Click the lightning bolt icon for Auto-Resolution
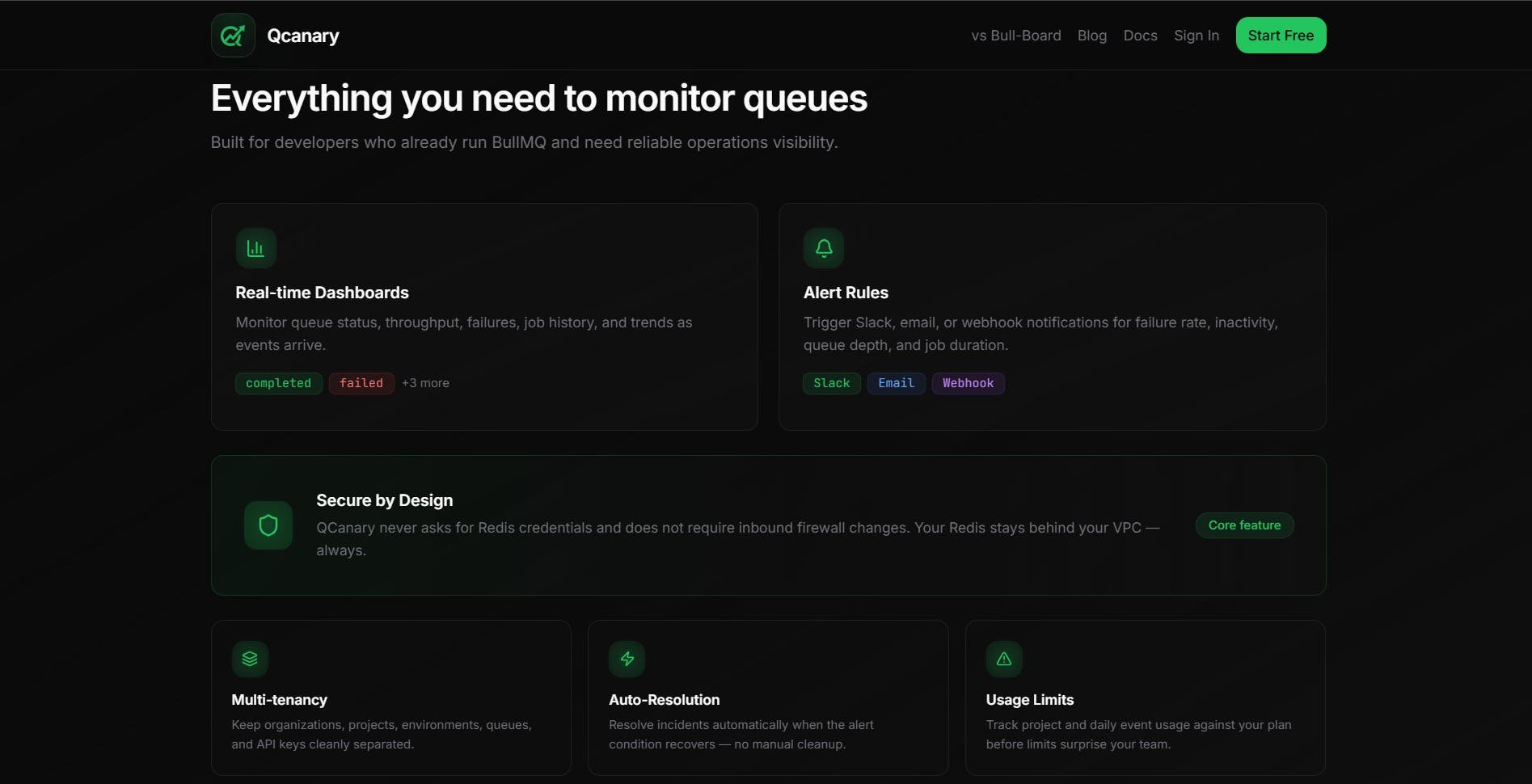Viewport: 1532px width, 784px height. click(627, 659)
